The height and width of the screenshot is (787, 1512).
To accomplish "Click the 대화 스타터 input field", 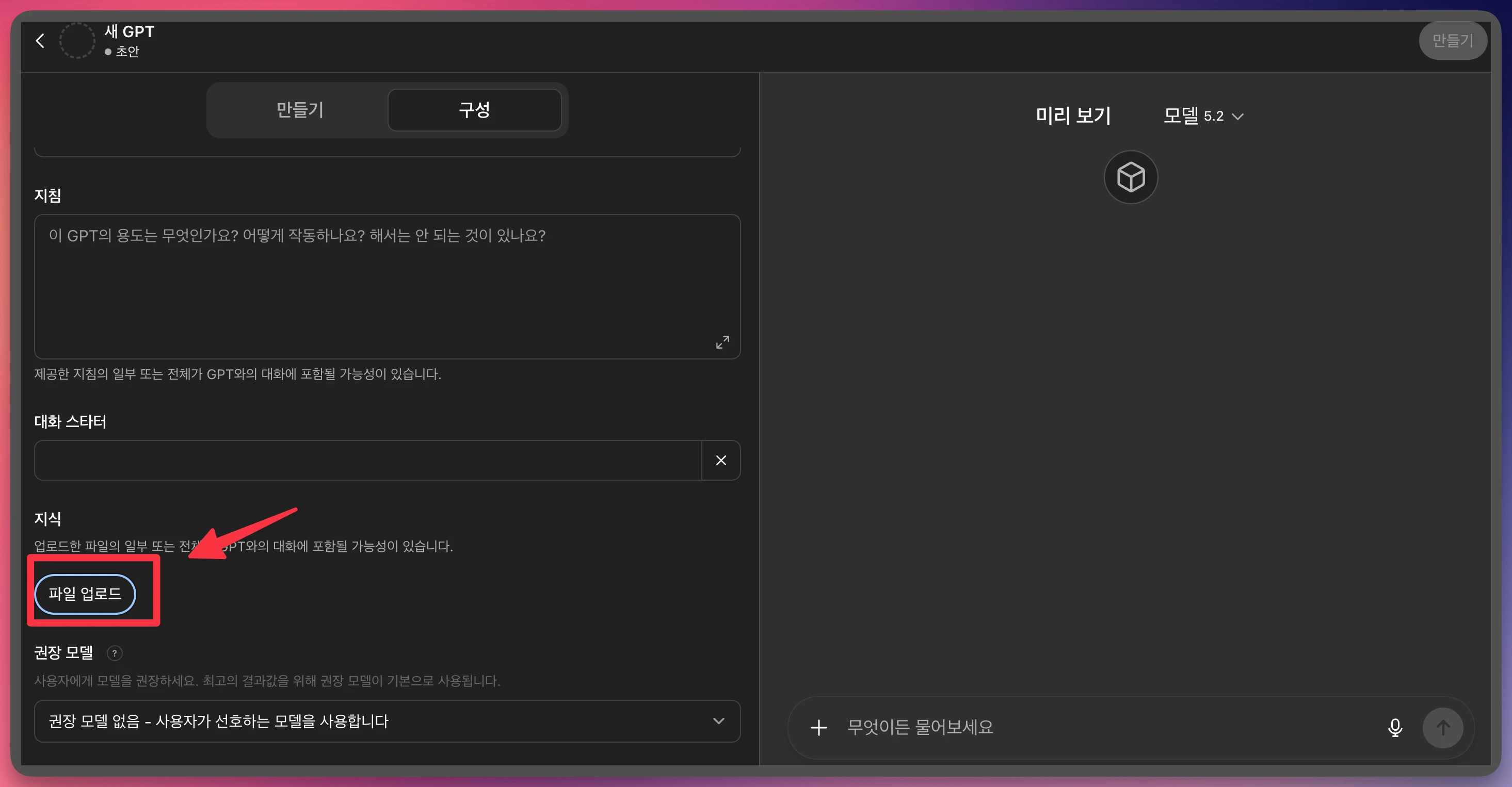I will pyautogui.click(x=367, y=461).
